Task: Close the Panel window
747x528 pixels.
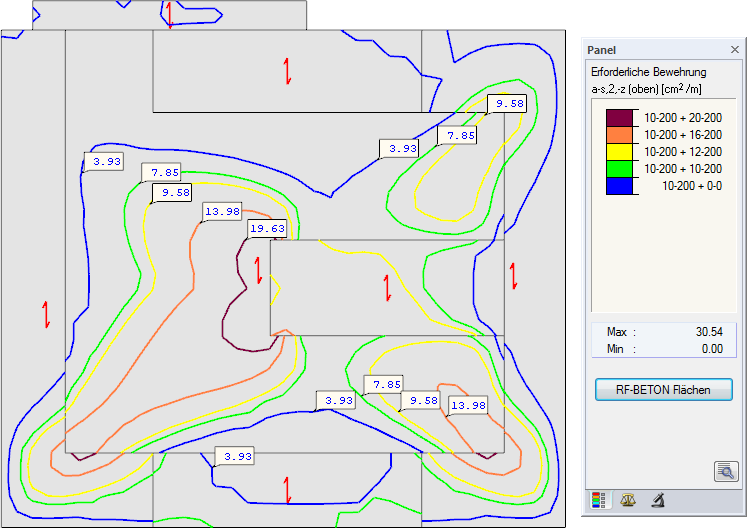Action: [735, 50]
